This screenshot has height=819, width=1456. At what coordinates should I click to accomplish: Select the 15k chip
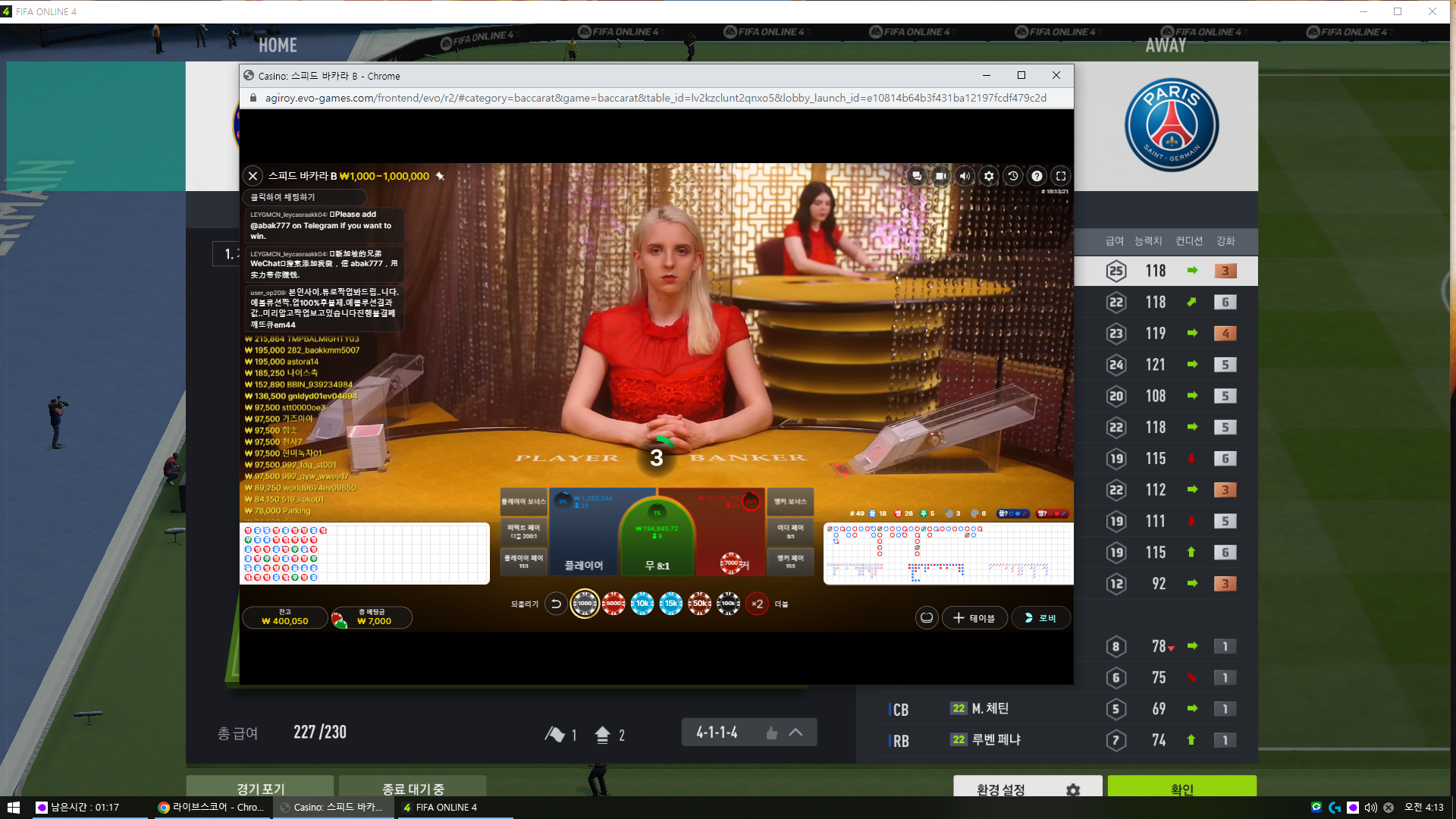coord(671,604)
